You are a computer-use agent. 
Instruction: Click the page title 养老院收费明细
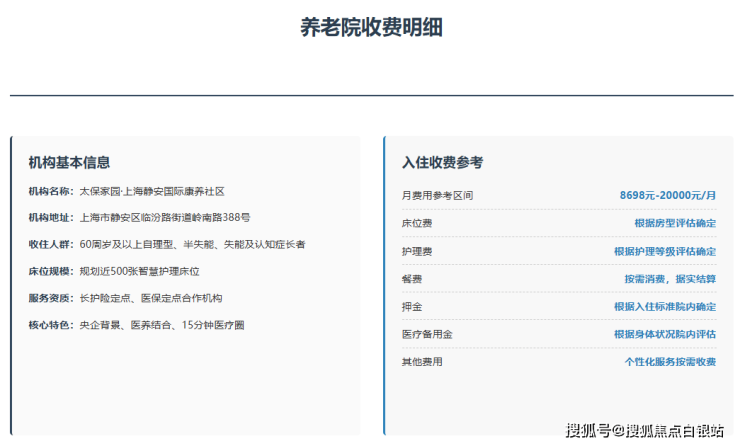[371, 27]
